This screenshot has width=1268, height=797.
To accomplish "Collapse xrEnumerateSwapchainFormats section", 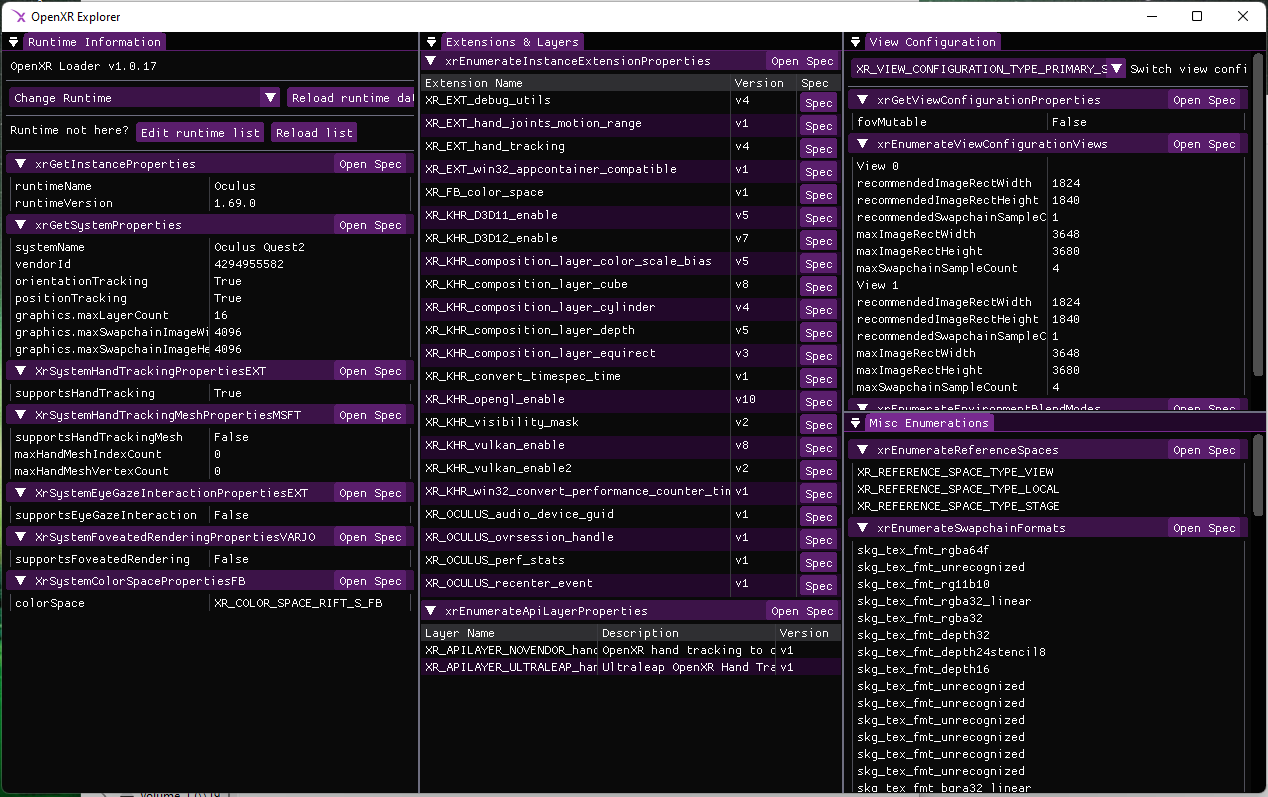I will (x=863, y=528).
